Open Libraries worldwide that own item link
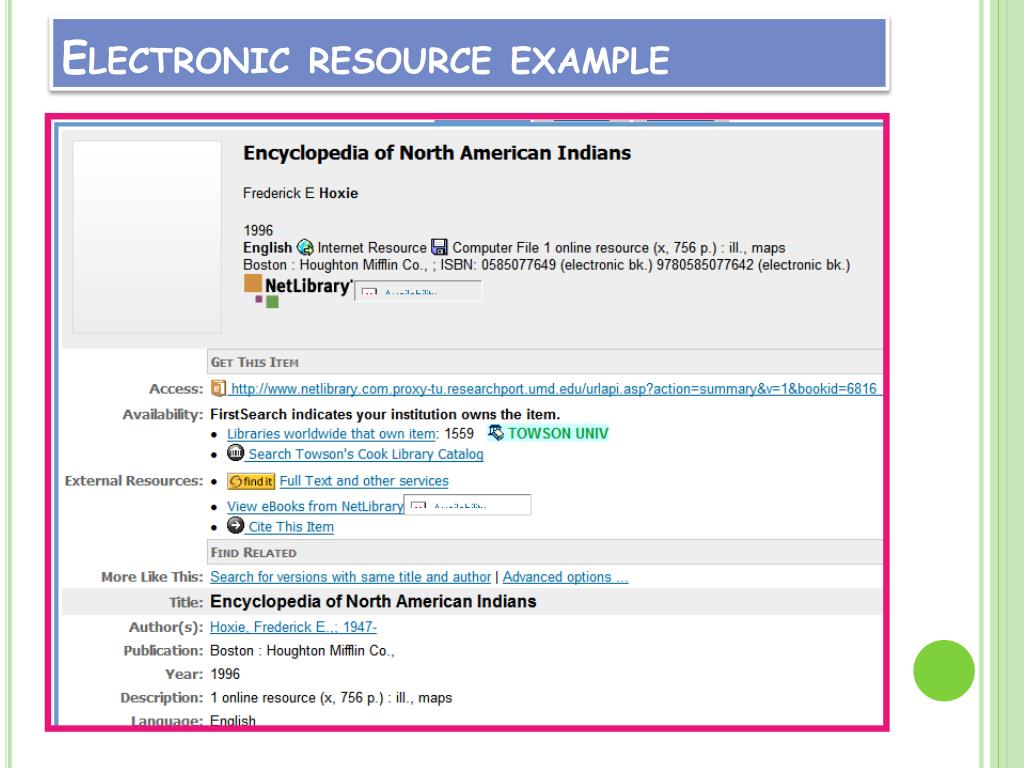The image size is (1024, 768). [x=332, y=434]
